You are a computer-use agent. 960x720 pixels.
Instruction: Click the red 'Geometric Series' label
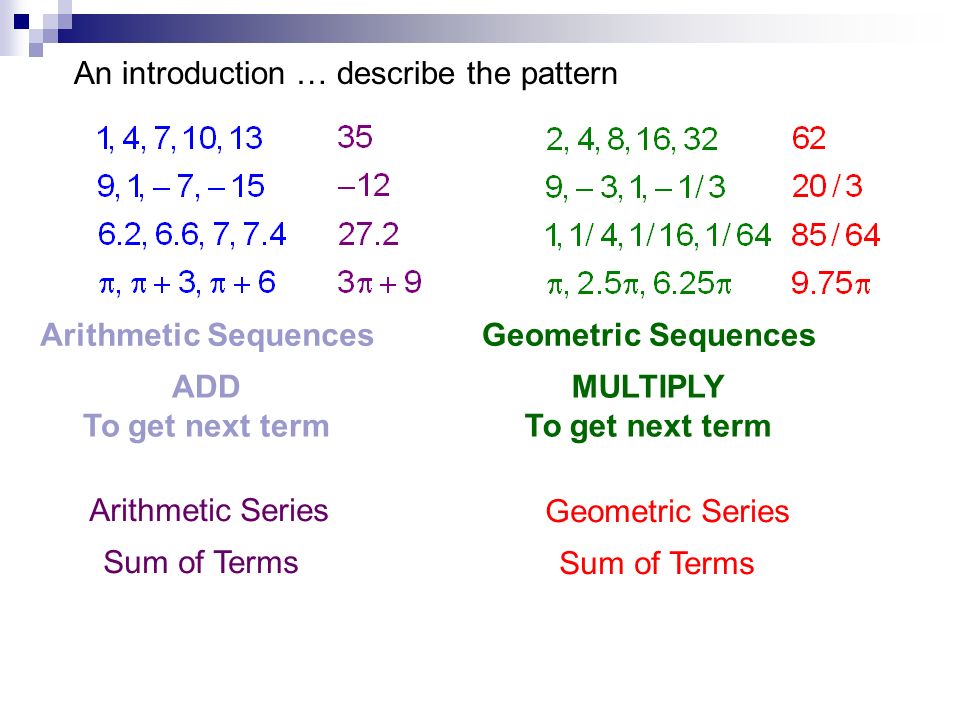pos(667,511)
